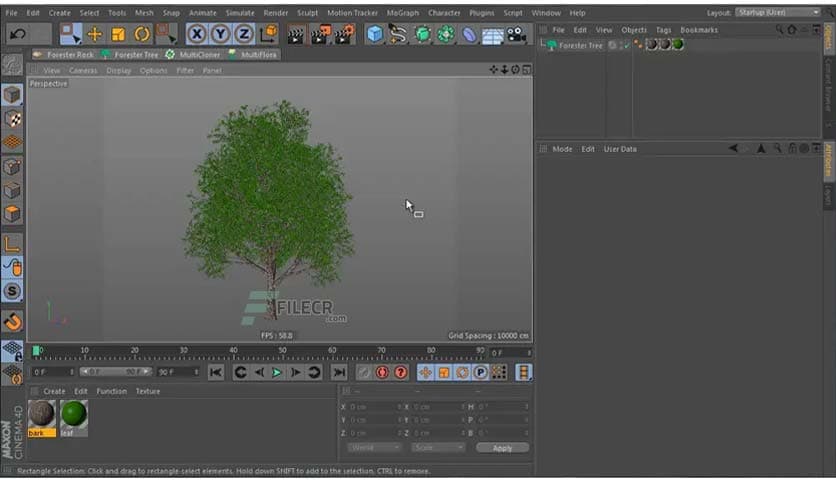Click Render View clapperboard icon
836x484 pixels.
click(x=296, y=35)
